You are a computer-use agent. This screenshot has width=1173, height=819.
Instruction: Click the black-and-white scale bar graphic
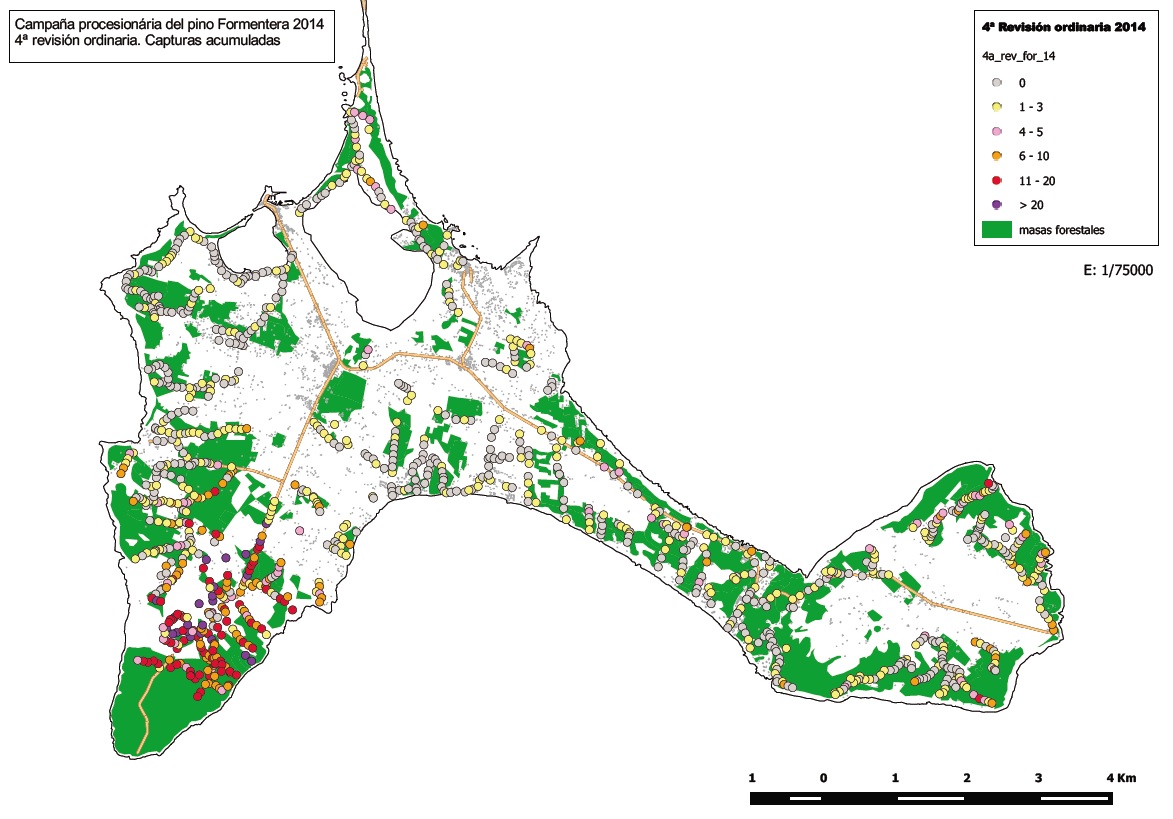(930, 798)
